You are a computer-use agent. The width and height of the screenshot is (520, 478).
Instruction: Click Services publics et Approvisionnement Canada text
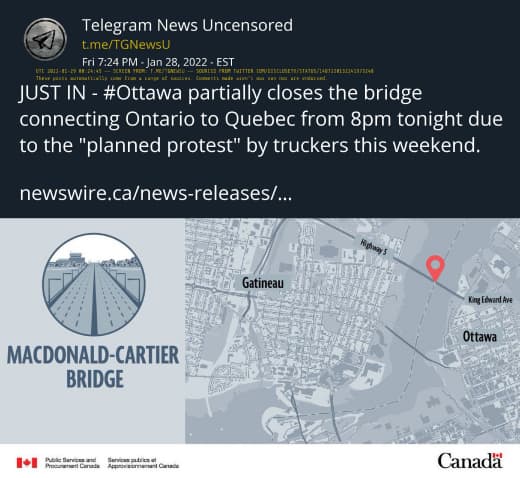143,463
